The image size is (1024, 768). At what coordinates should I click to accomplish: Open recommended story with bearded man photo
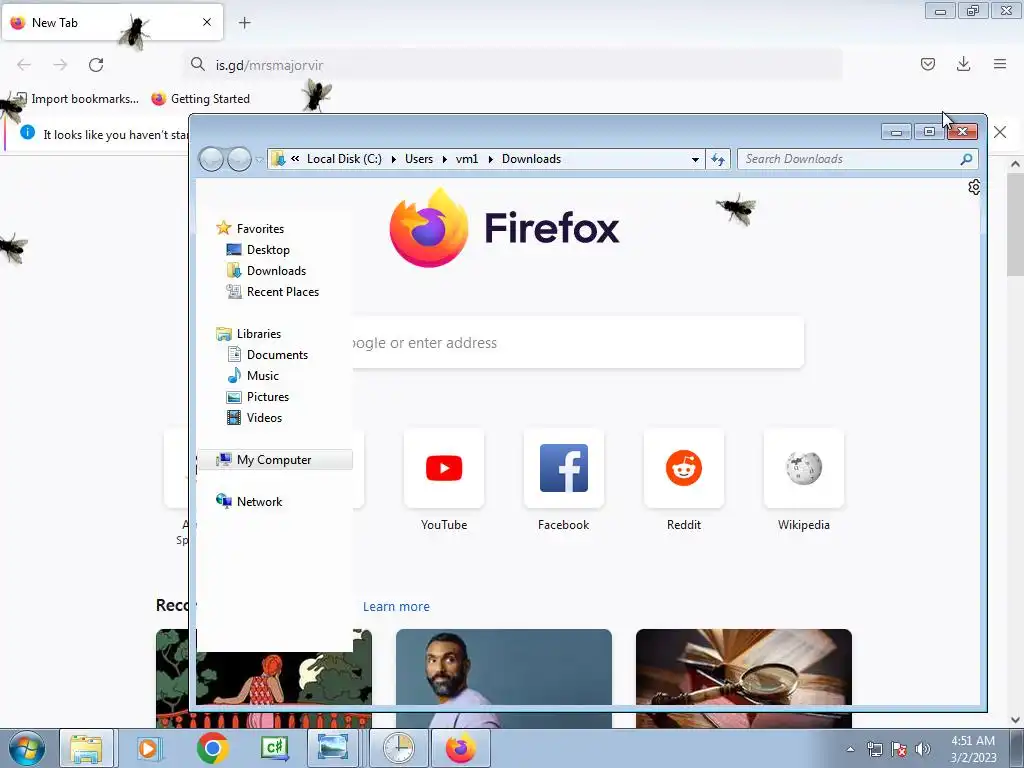coord(504,678)
